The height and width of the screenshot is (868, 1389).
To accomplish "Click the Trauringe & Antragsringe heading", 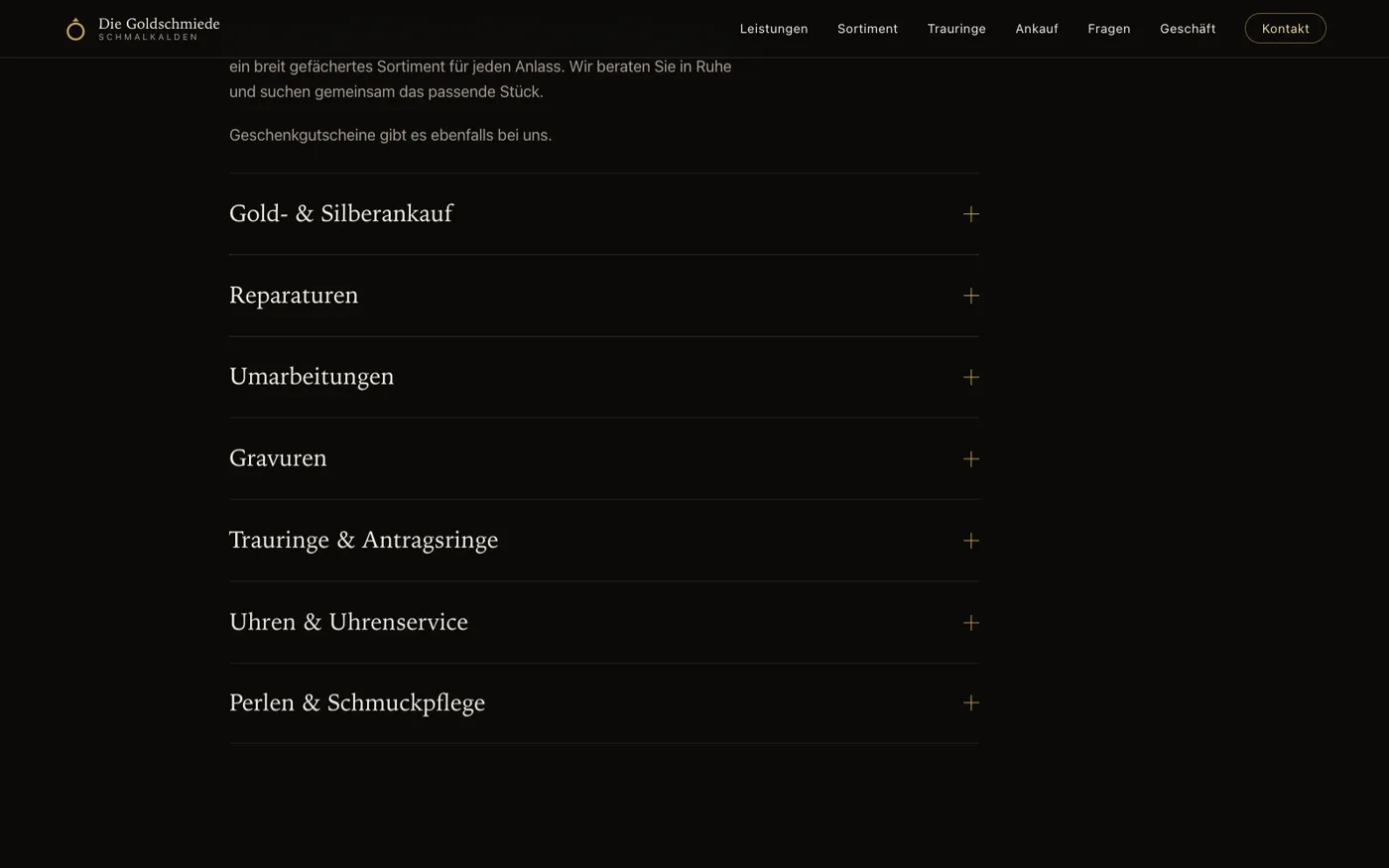I will pyautogui.click(x=363, y=541).
